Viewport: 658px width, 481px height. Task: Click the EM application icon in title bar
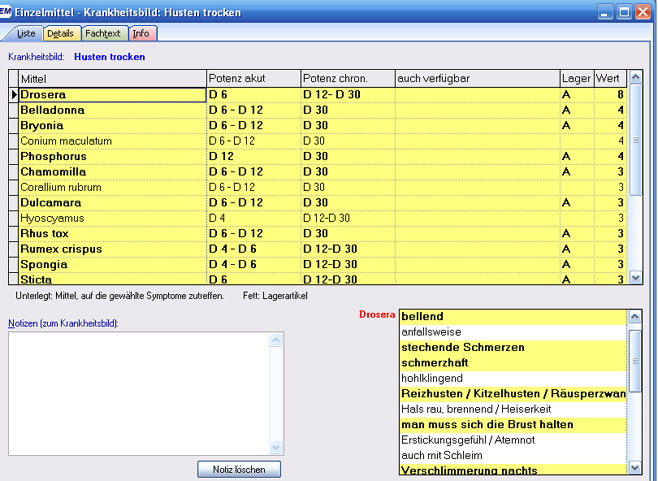pyautogui.click(x=9, y=11)
